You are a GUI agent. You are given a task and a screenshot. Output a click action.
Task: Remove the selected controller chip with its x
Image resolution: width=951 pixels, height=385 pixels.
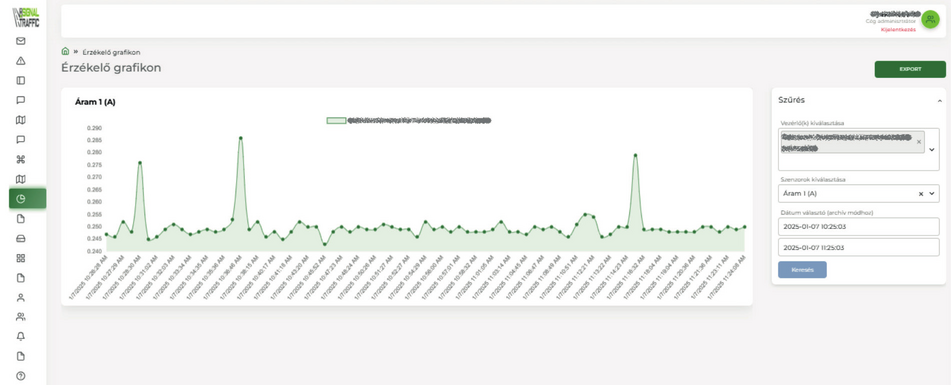(x=918, y=142)
